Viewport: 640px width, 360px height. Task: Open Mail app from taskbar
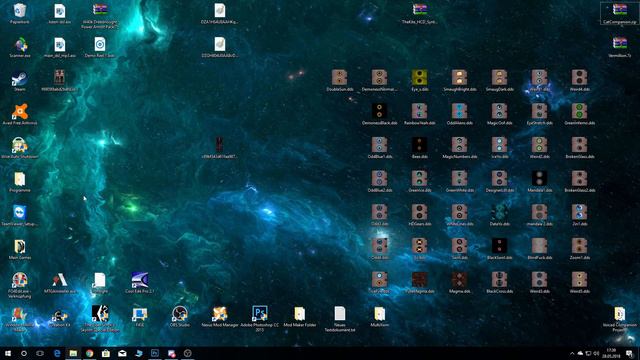[x=122, y=353]
